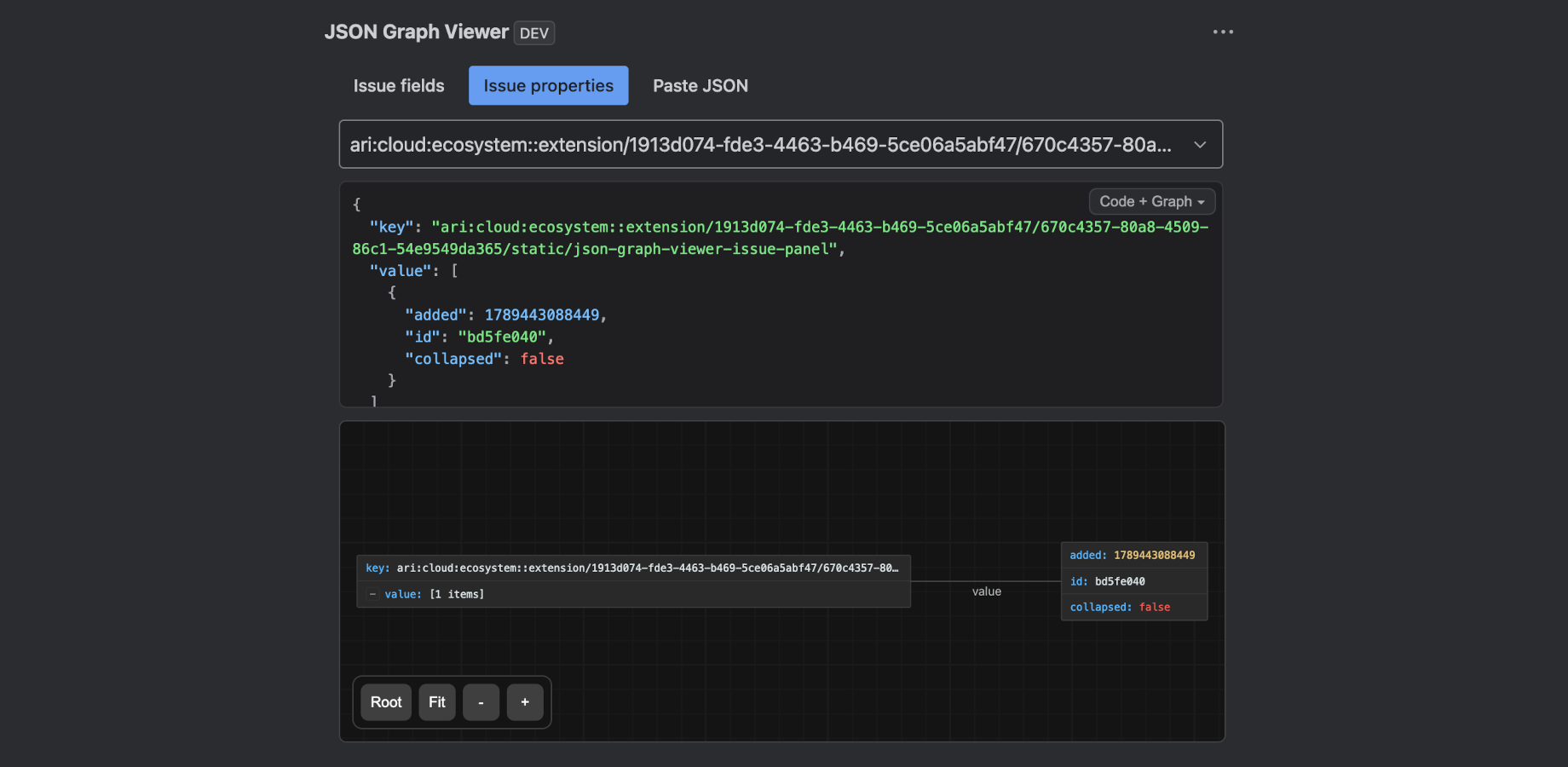Screen dimensions: 1568x767
Task: Select the Issue properties tab
Action: [x=548, y=85]
